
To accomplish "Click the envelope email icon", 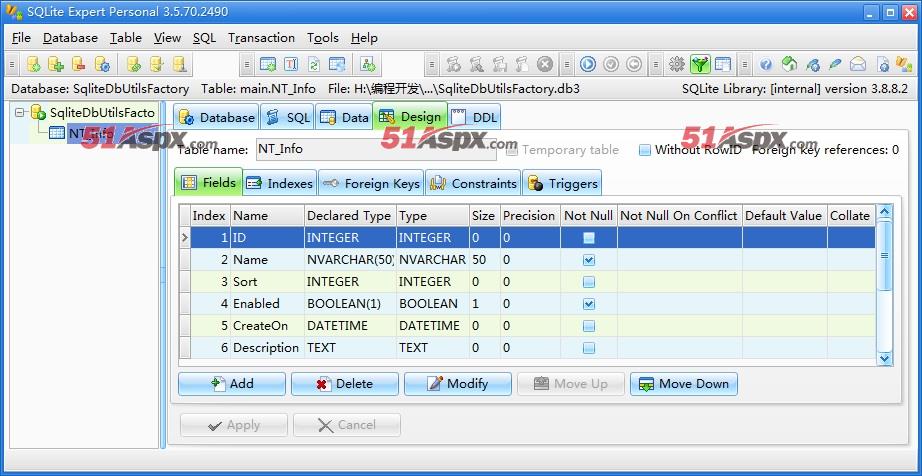I will [x=858, y=64].
